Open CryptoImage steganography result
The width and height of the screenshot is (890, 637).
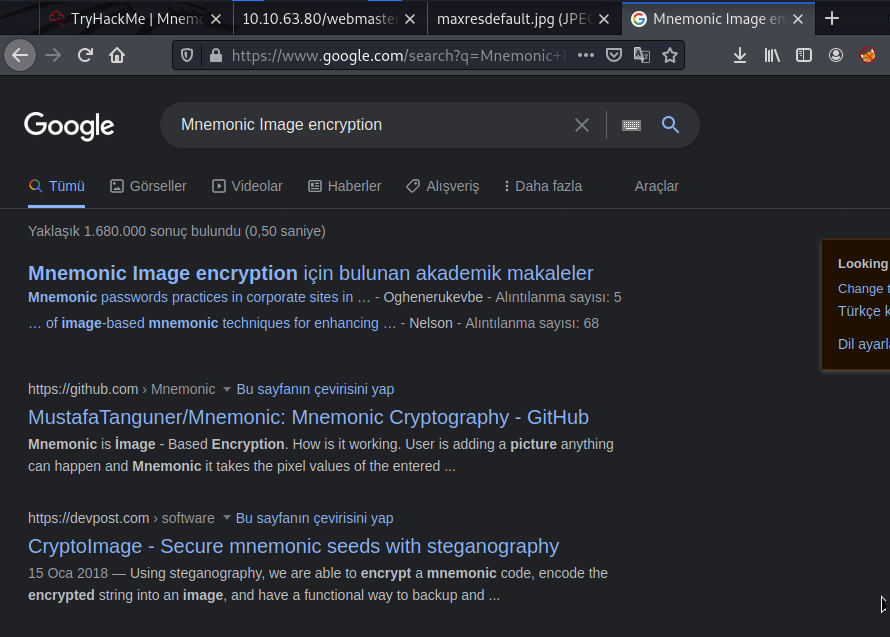pyautogui.click(x=293, y=546)
